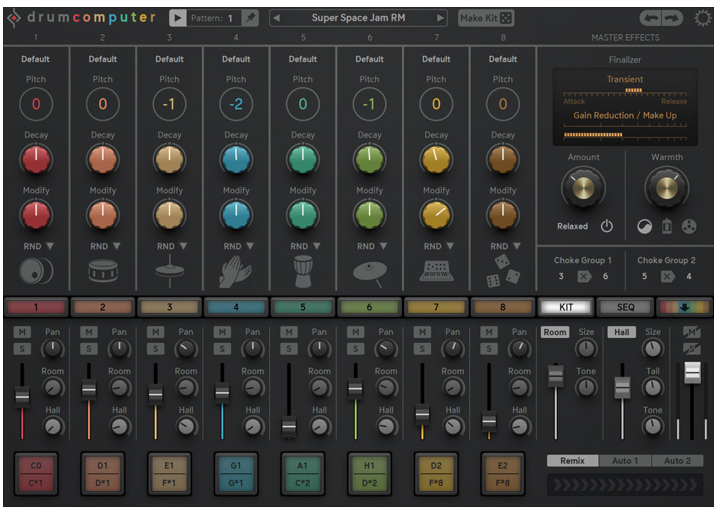Click the Room reverb button
This screenshot has width=719, height=509.
555,332
